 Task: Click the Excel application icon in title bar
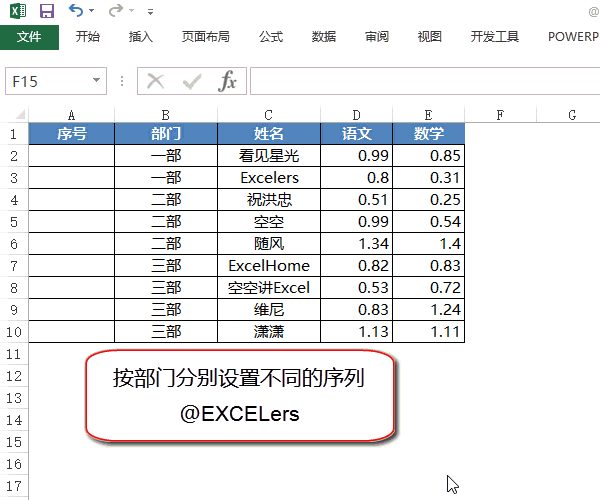click(x=17, y=11)
